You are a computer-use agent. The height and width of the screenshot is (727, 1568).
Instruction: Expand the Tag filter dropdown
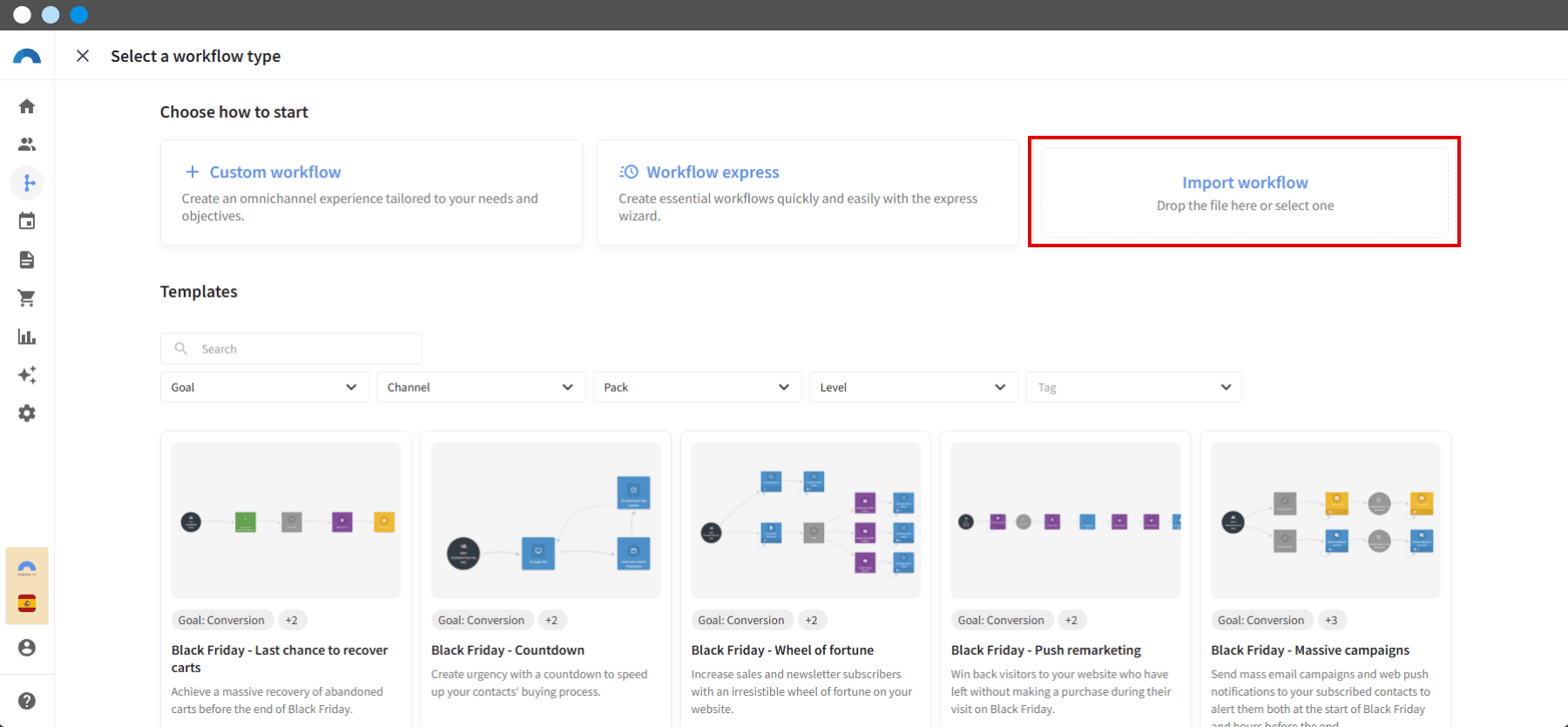(x=1134, y=387)
